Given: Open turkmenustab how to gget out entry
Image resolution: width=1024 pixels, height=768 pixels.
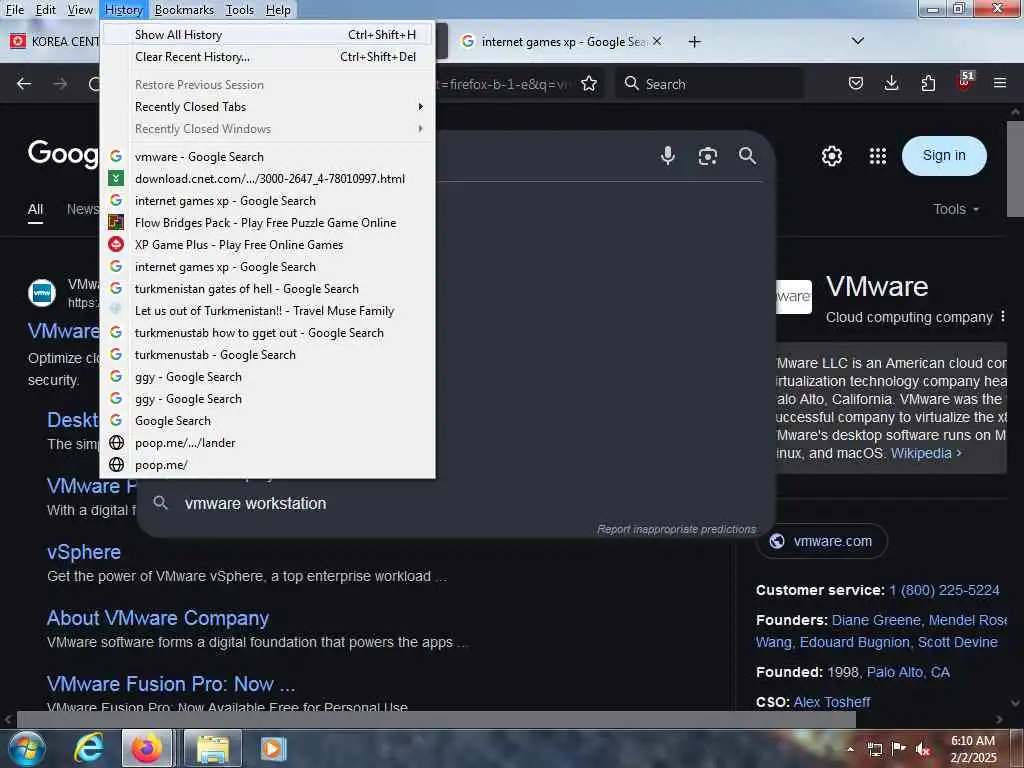Looking at the screenshot, I should (x=268, y=333).
